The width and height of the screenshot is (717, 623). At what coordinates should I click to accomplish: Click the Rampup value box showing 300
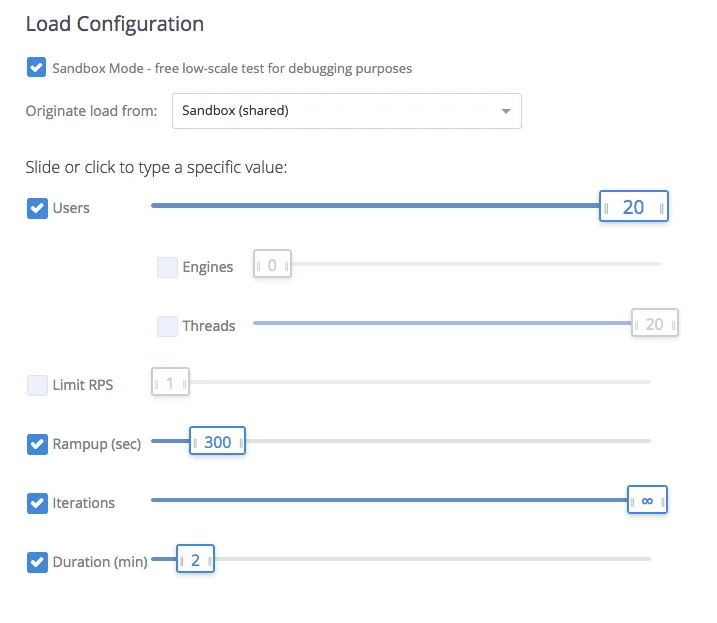(217, 442)
